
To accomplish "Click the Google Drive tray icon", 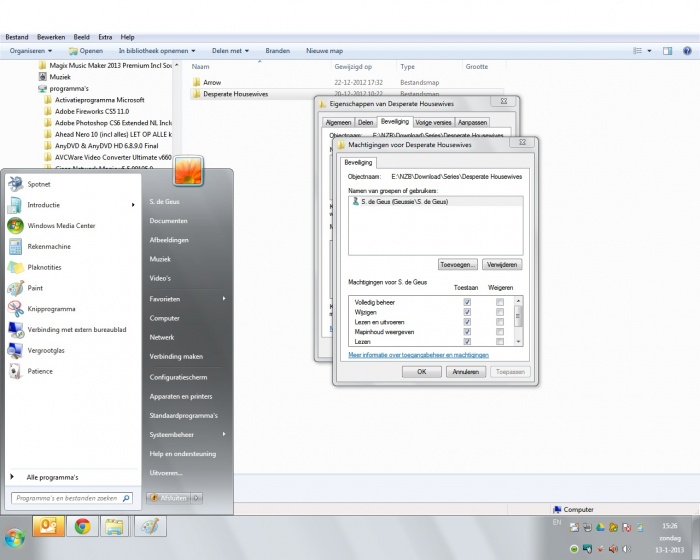I will tap(600, 527).
